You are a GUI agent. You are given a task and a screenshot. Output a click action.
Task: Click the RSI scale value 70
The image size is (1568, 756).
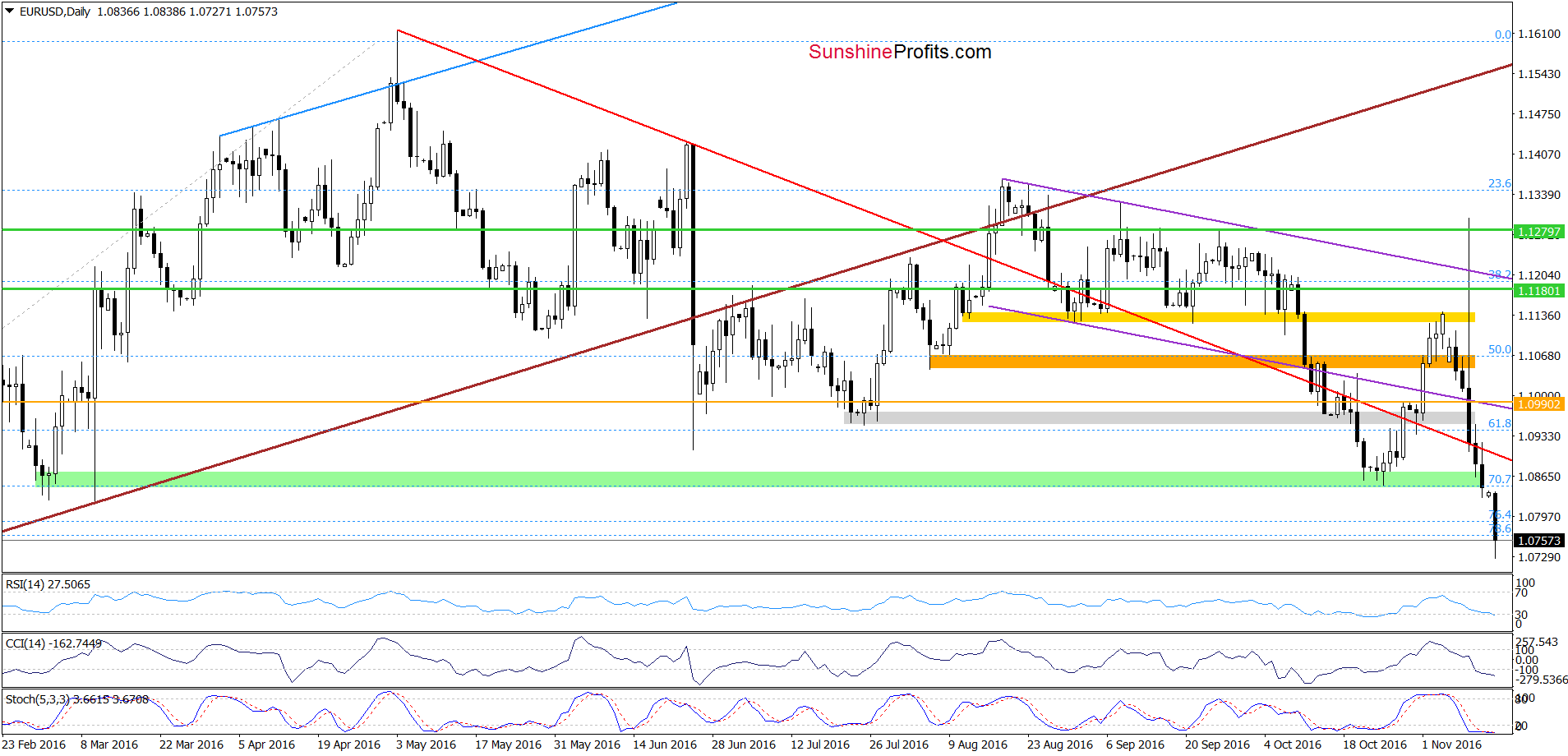pyautogui.click(x=1522, y=593)
